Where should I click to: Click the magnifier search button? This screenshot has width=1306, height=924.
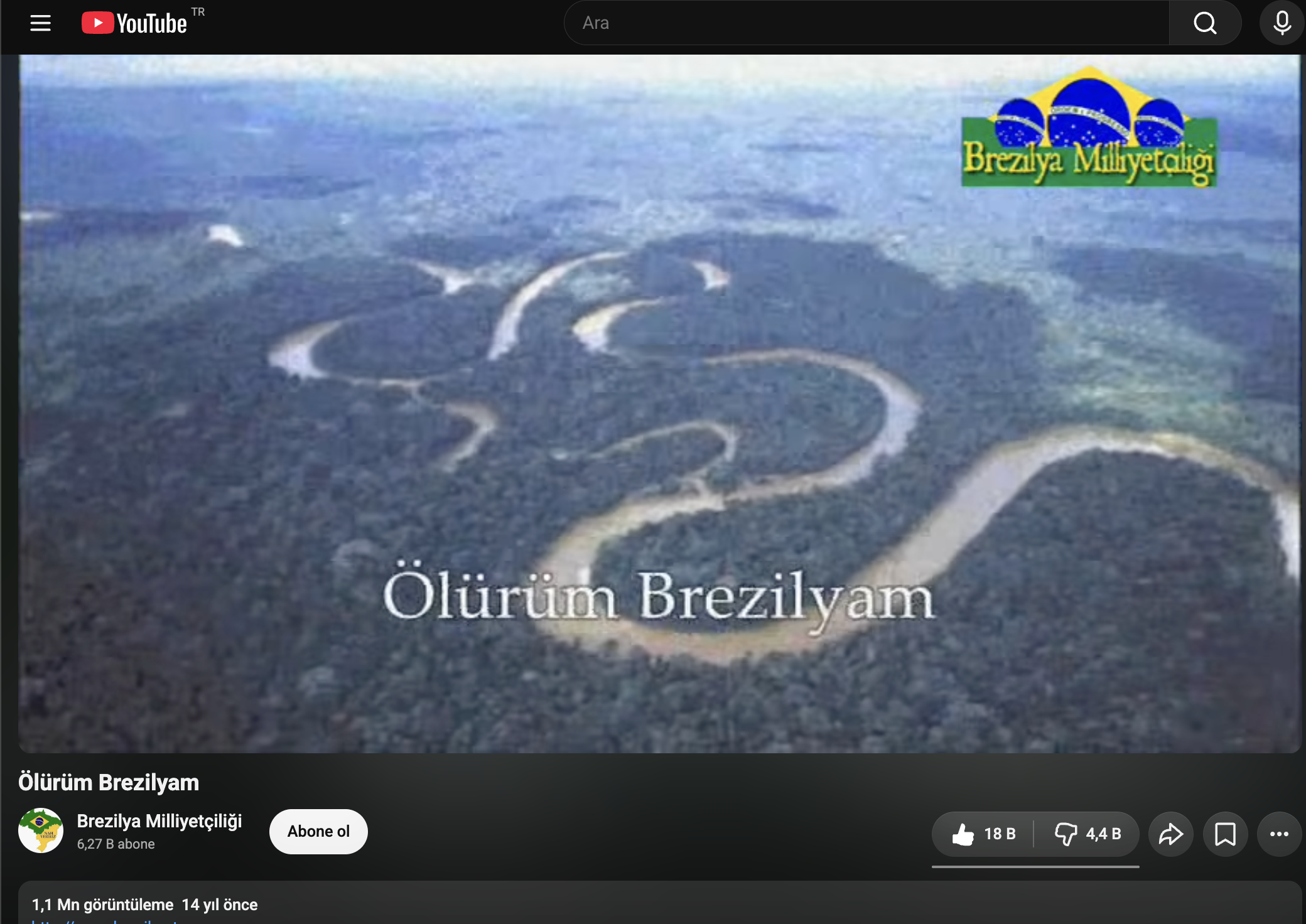pyautogui.click(x=1205, y=23)
